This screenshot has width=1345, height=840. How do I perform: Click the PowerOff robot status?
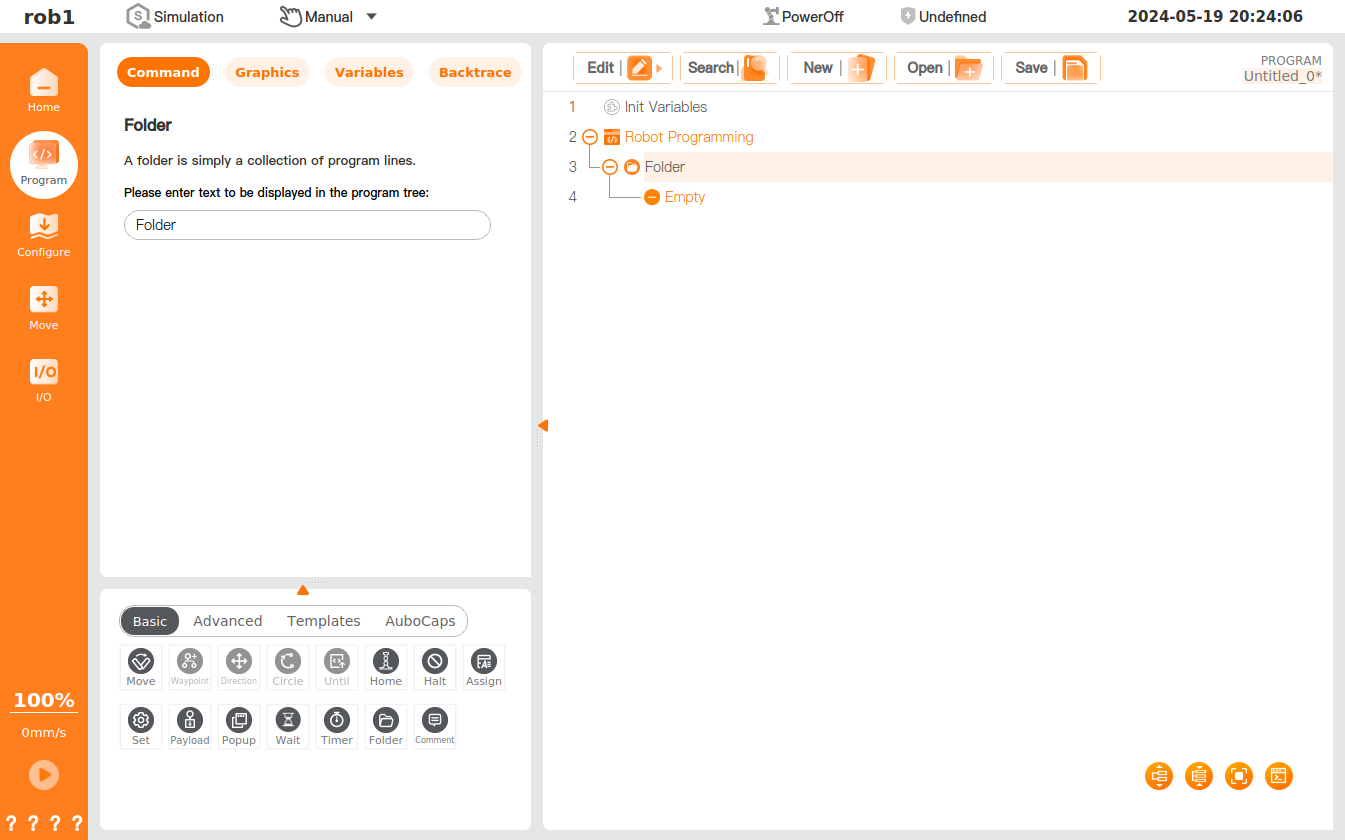click(x=803, y=17)
